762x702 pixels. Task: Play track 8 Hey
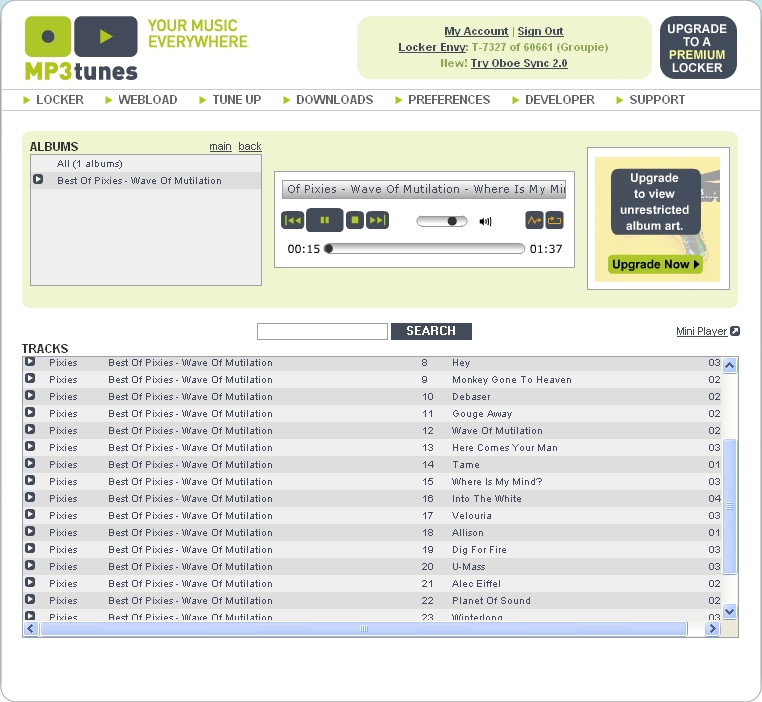(30, 361)
